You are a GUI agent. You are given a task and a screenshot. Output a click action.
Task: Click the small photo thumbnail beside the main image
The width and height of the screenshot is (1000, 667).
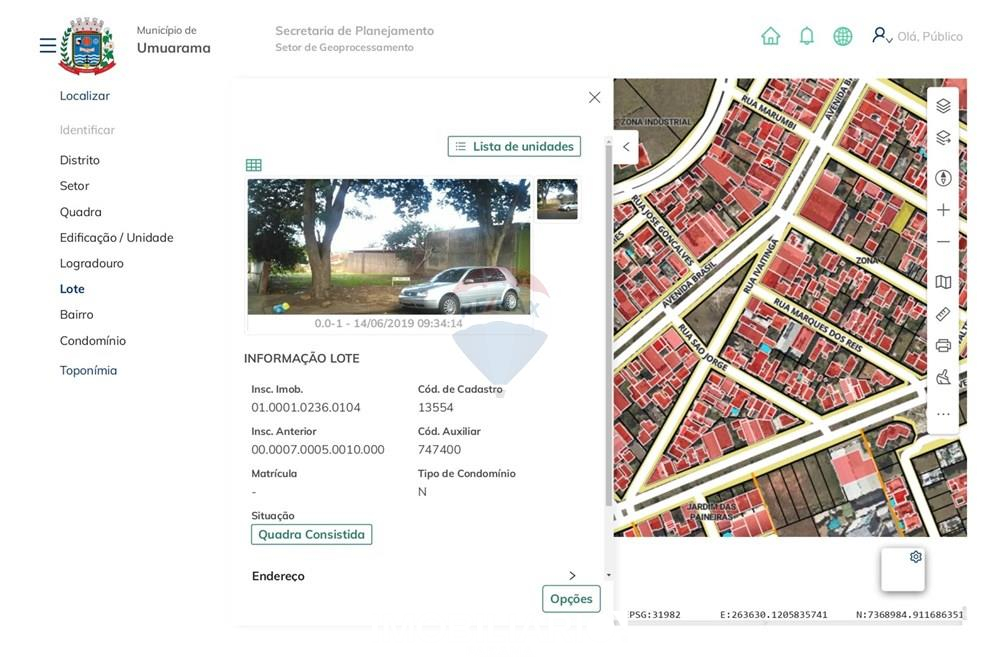pos(557,199)
